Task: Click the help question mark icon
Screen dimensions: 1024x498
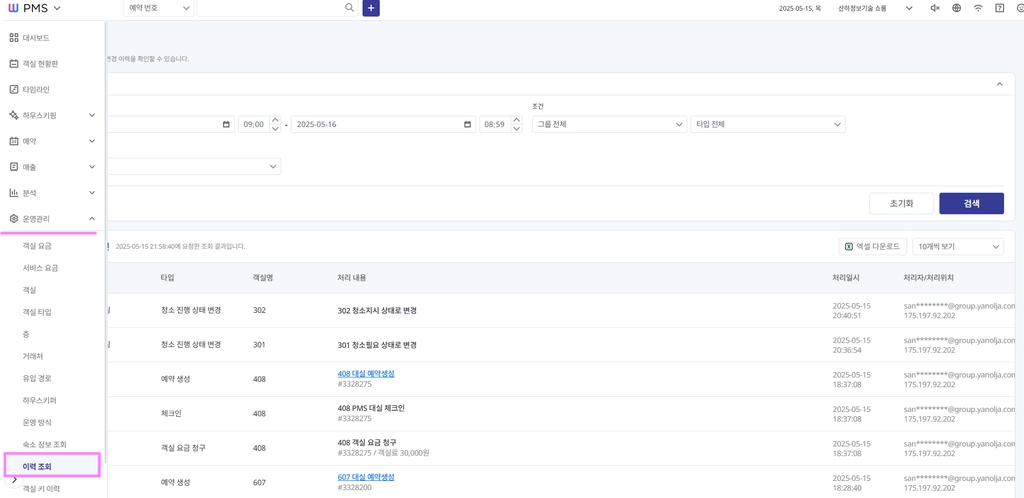Action: pos(999,8)
